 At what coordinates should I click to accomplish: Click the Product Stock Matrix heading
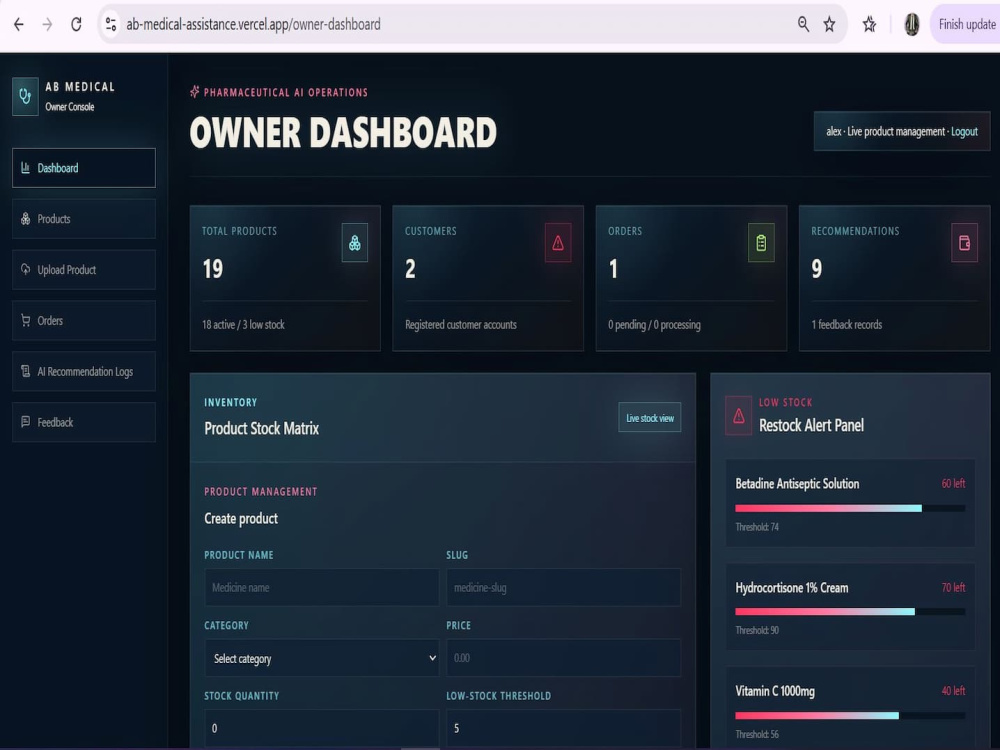click(261, 428)
